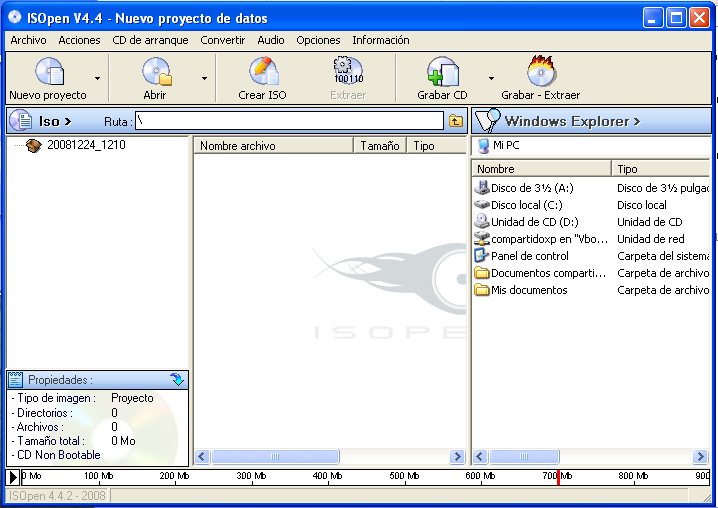Image resolution: width=718 pixels, height=508 pixels.
Task: Click the red 700 Mb capacity marker
Action: click(558, 477)
